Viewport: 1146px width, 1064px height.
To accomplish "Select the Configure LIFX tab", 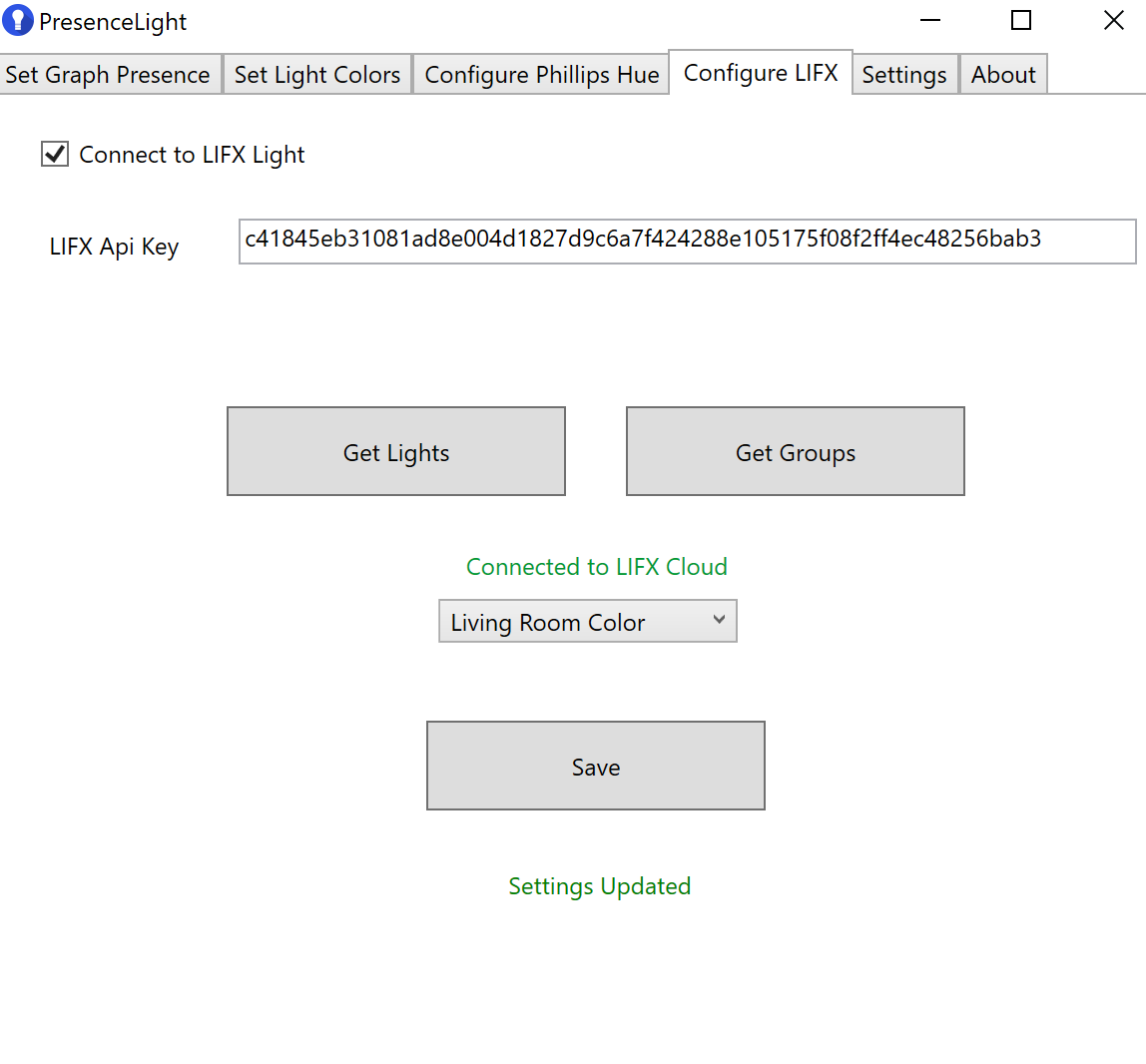I will (760, 72).
